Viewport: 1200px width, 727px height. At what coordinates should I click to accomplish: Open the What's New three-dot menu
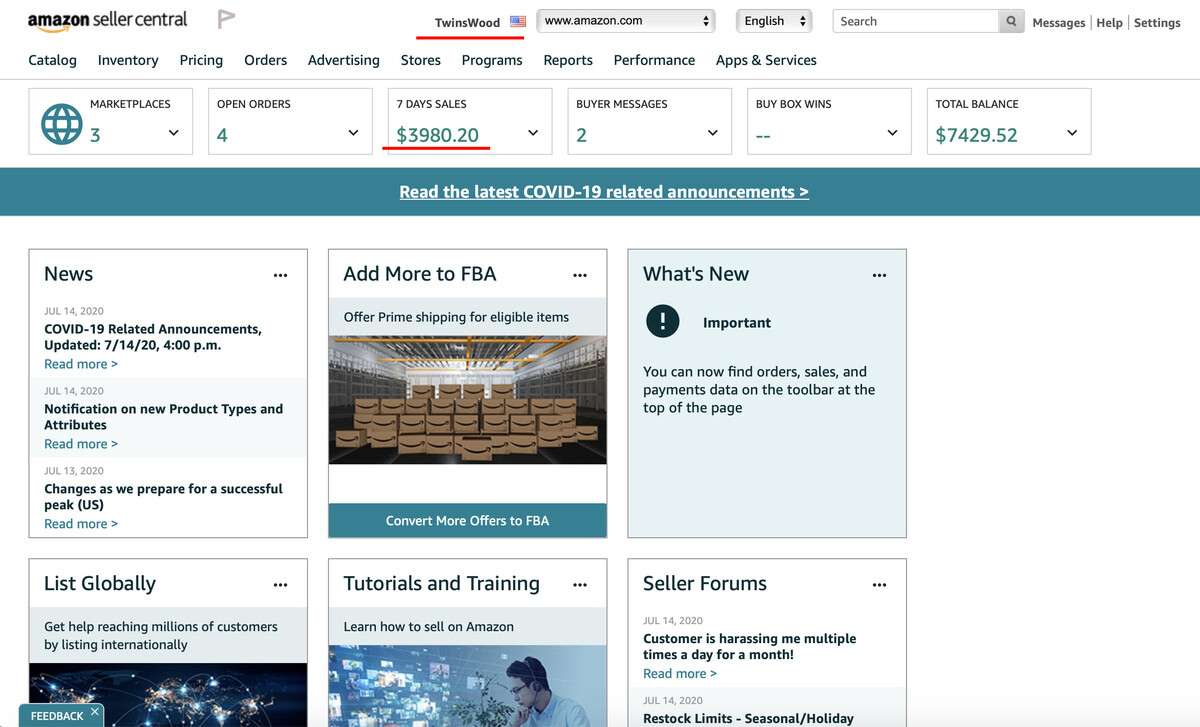879,275
